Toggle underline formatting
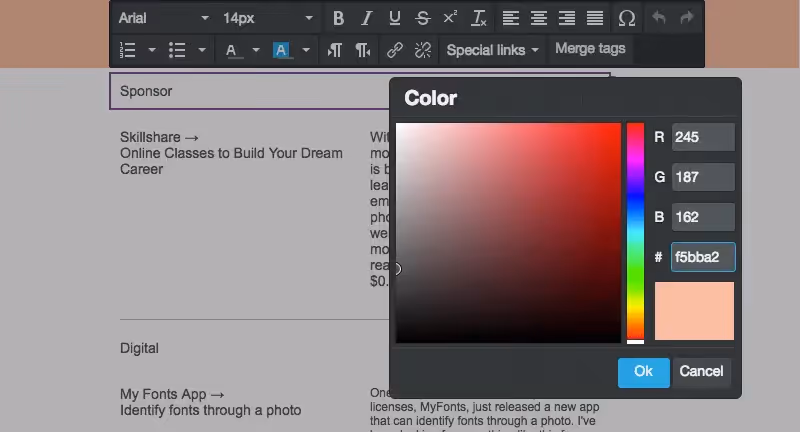800x432 pixels. pyautogui.click(x=394, y=18)
